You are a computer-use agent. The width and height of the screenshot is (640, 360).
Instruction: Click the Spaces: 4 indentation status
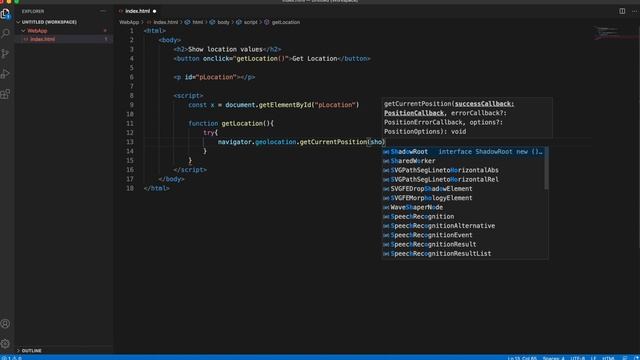pos(553,358)
